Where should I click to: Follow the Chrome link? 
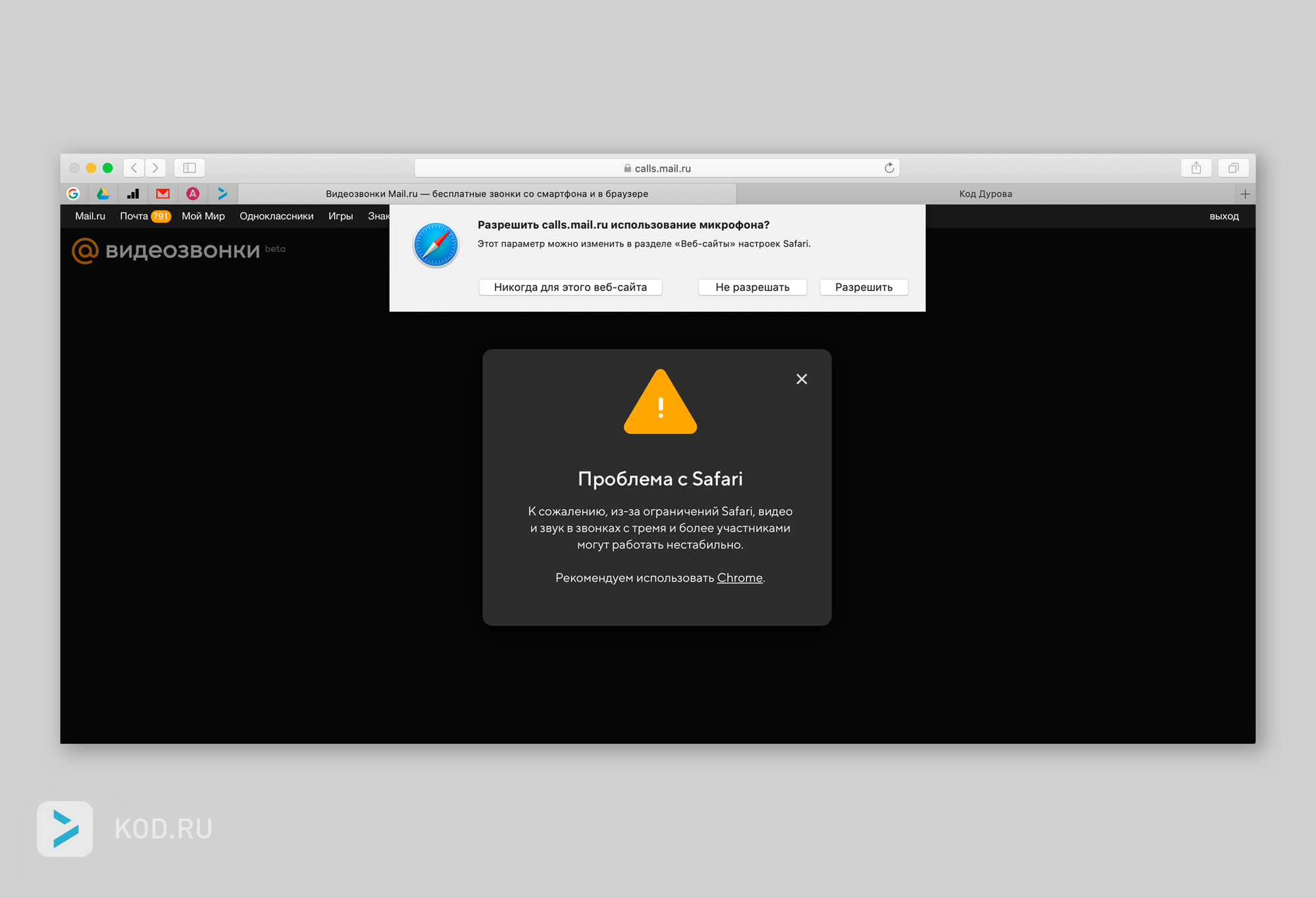tap(740, 578)
